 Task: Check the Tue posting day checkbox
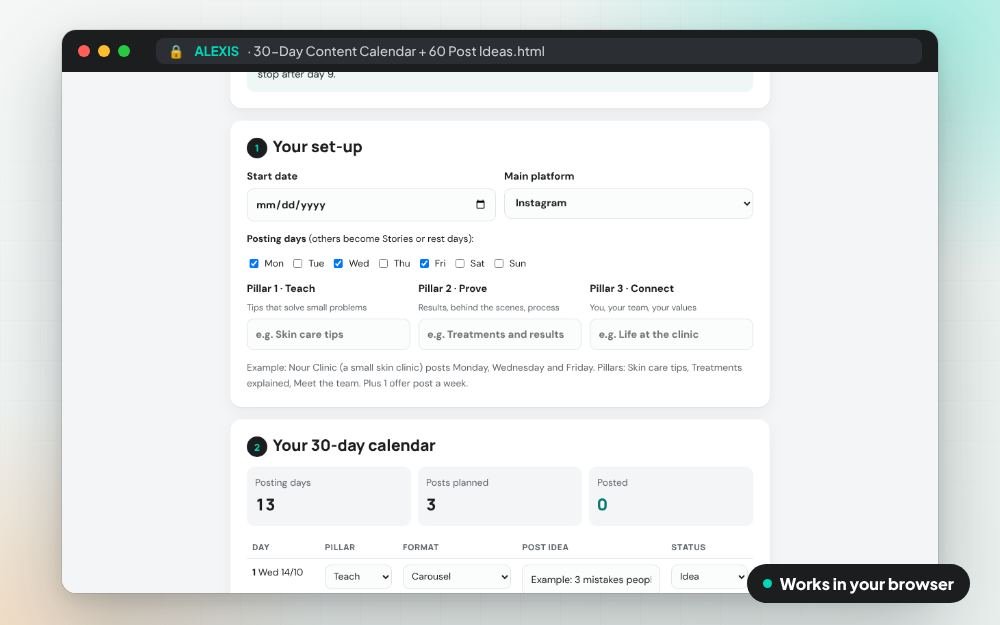297,263
